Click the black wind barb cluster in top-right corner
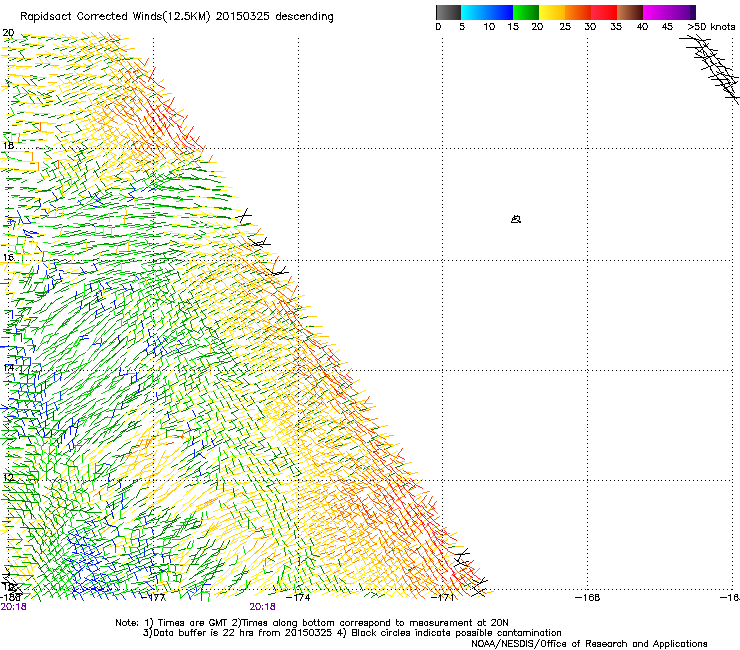Screen dimensions: 740x650 tap(711, 69)
